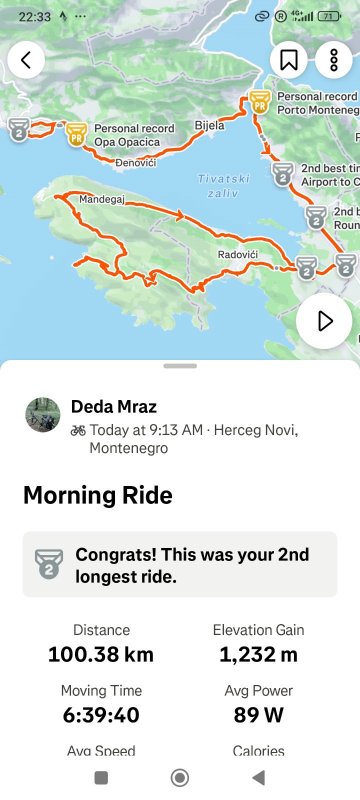Expand the activity details sheet handle
Viewport: 360px width, 800px height.
click(180, 366)
